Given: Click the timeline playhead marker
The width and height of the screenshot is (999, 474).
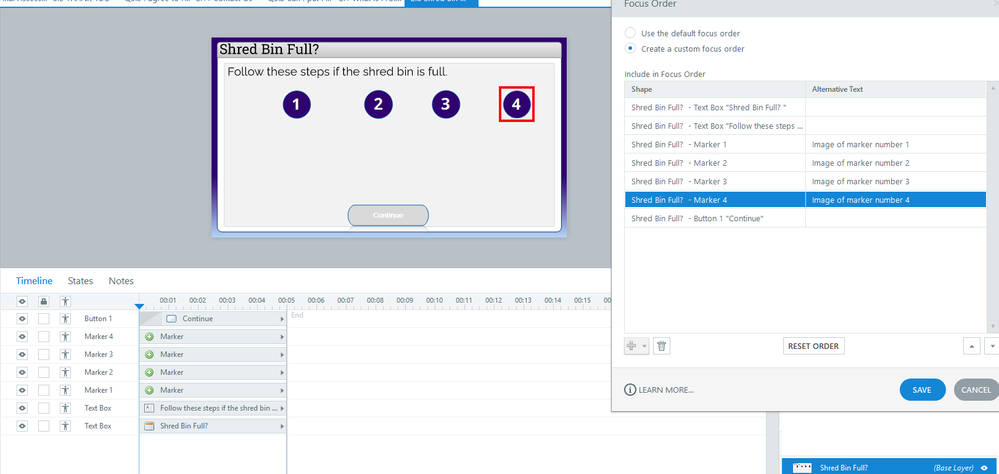Looking at the screenshot, I should (140, 306).
